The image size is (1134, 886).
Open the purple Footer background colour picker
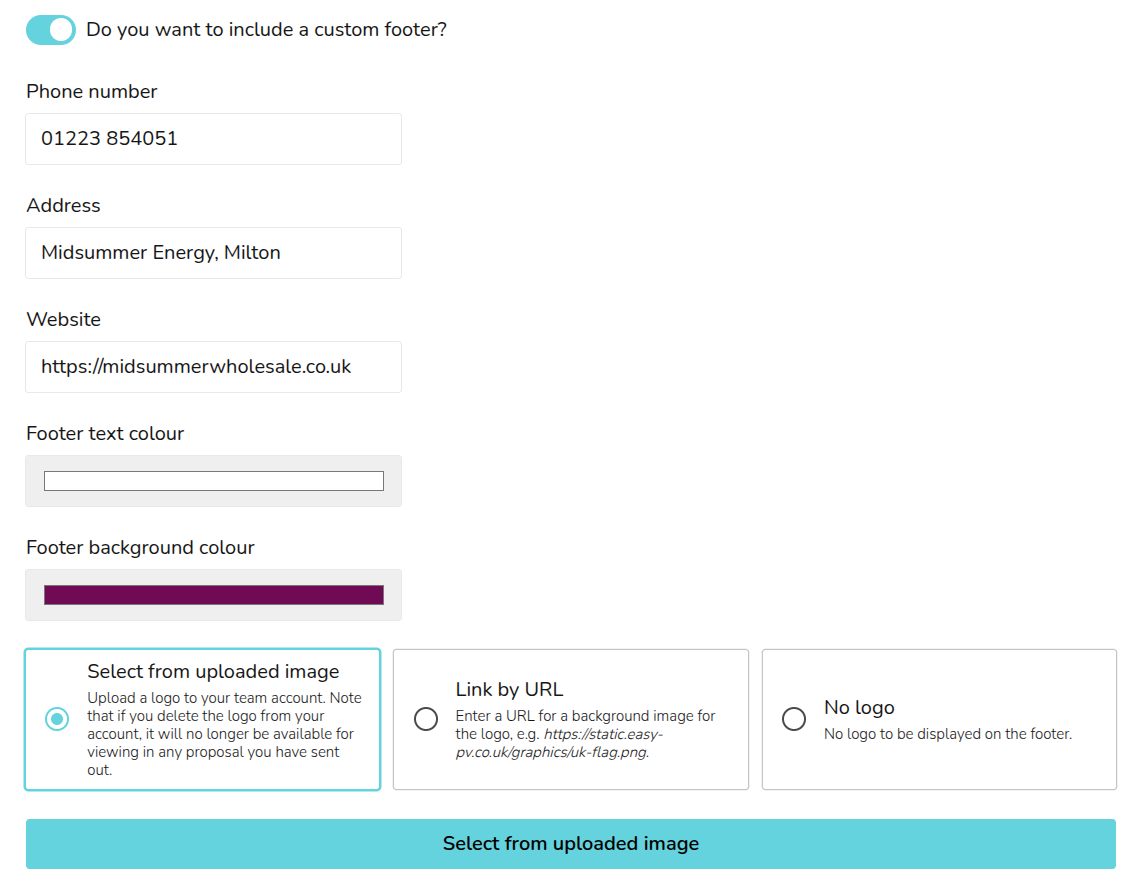pyautogui.click(x=213, y=595)
